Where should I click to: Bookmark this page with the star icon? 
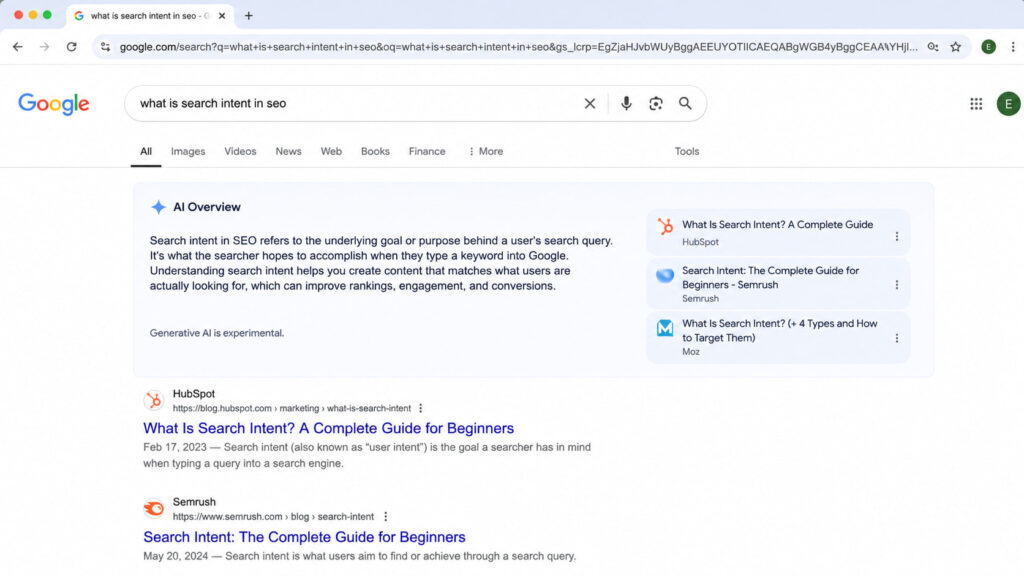[955, 47]
